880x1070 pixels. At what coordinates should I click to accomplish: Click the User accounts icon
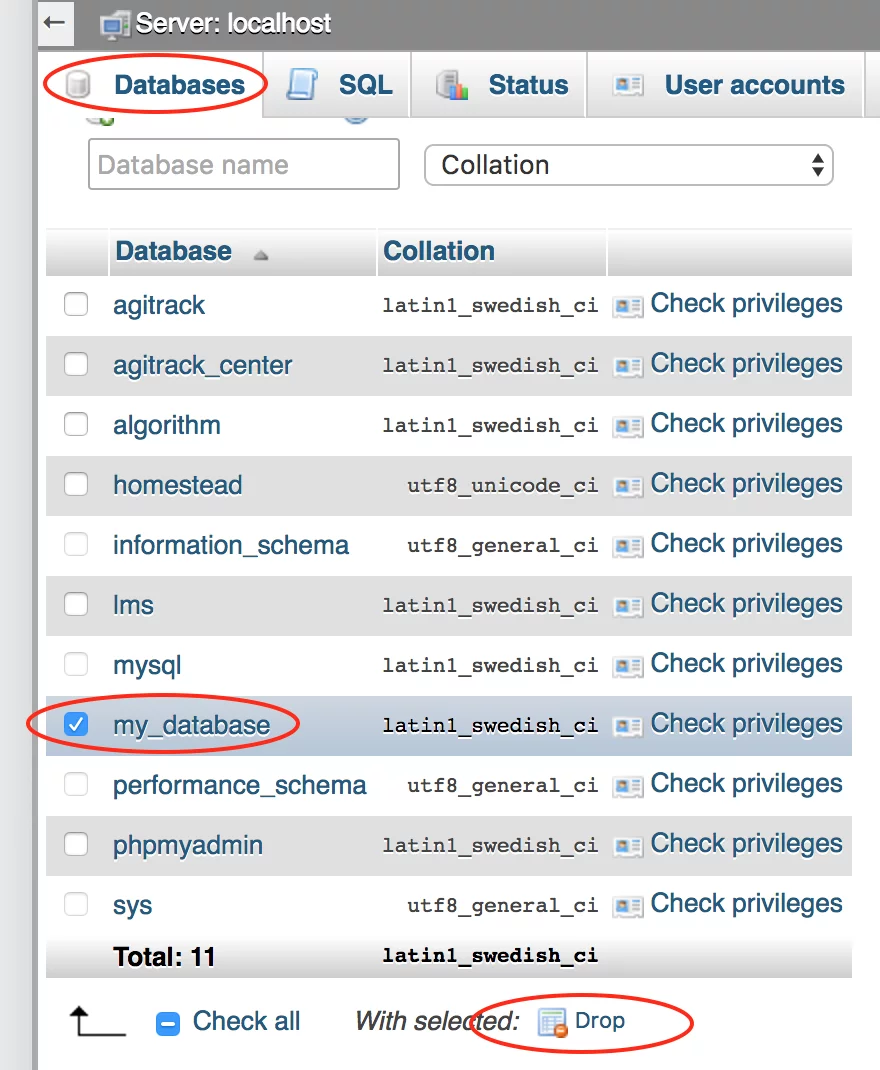point(628,85)
